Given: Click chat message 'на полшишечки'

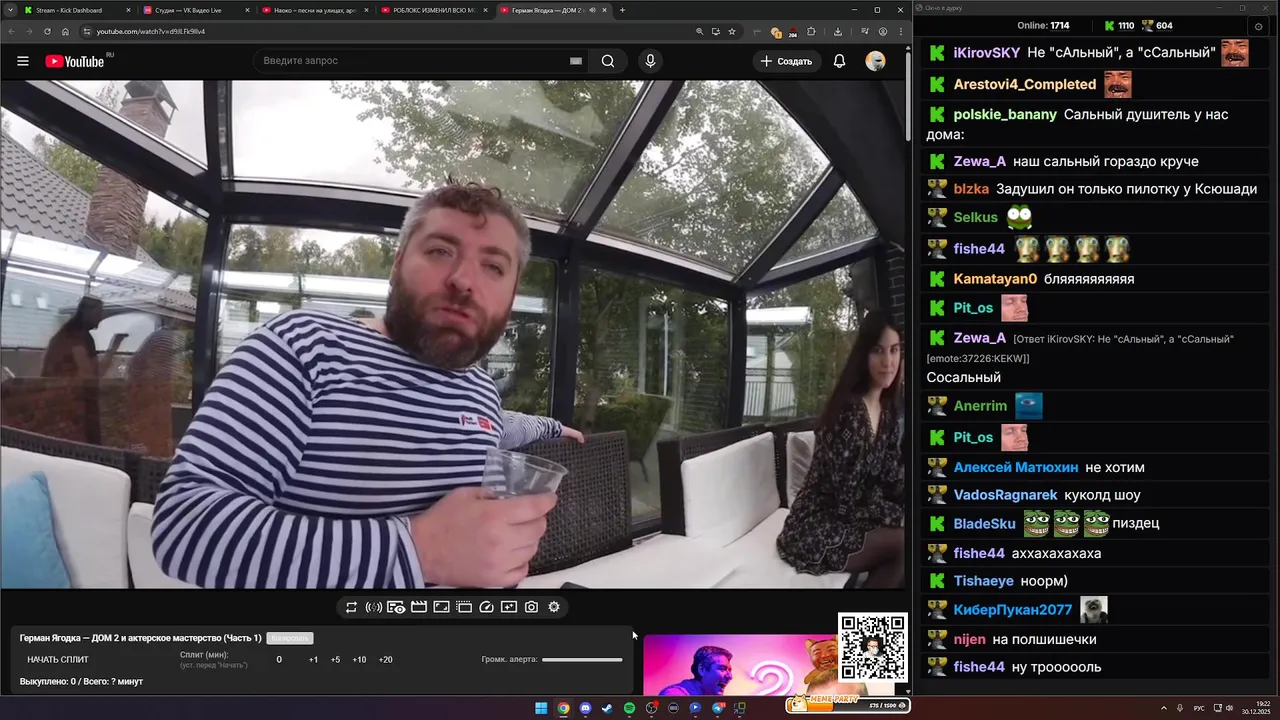Looking at the screenshot, I should point(1044,639).
